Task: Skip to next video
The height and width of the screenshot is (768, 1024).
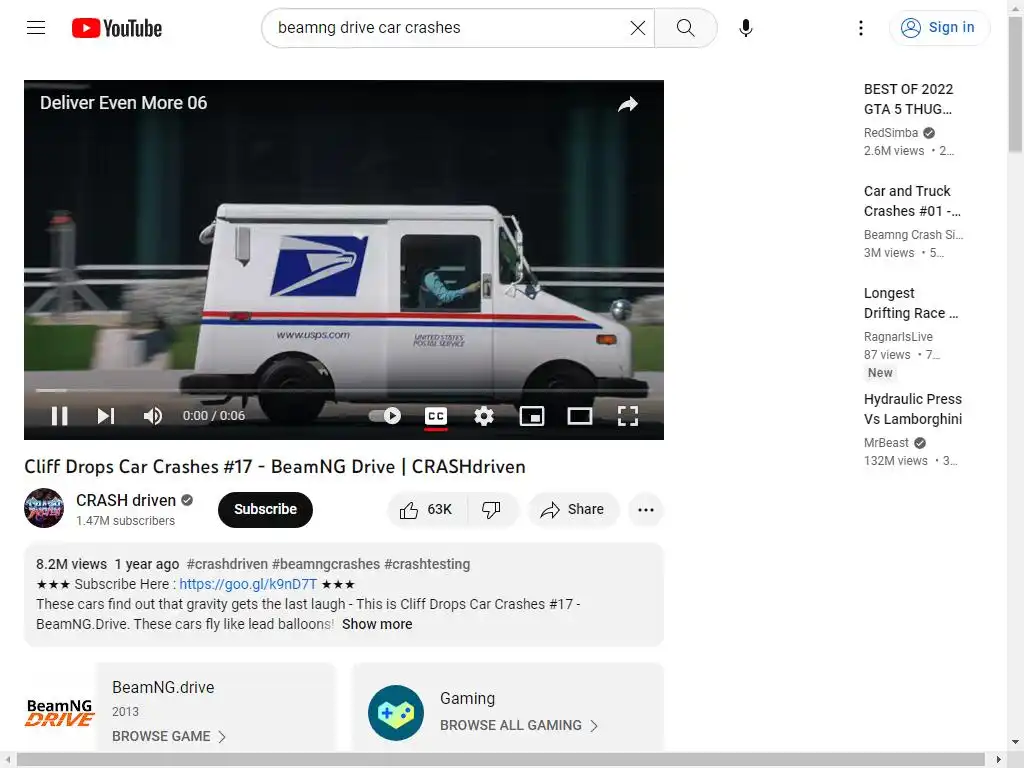Action: point(106,416)
